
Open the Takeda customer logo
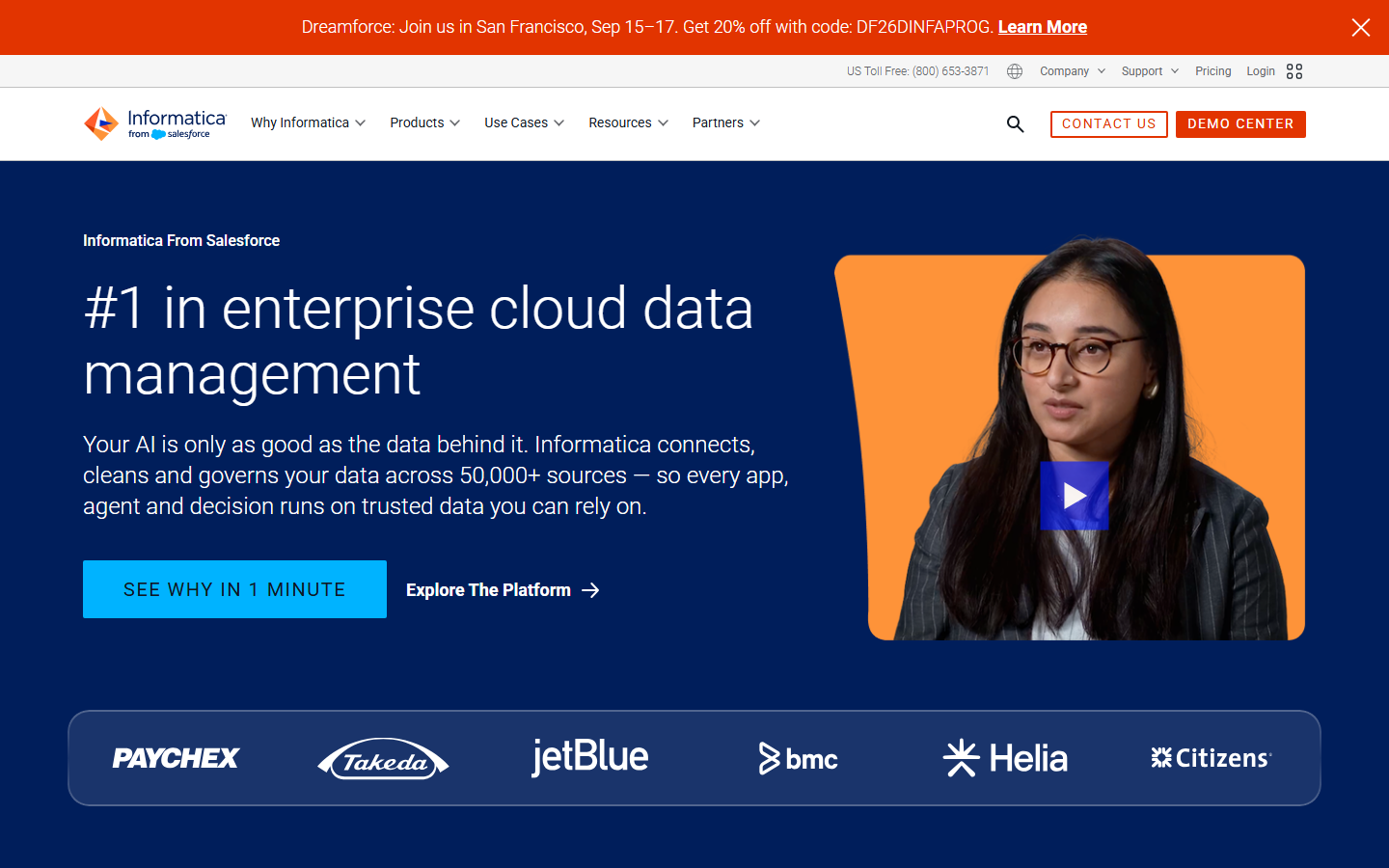[x=383, y=760]
